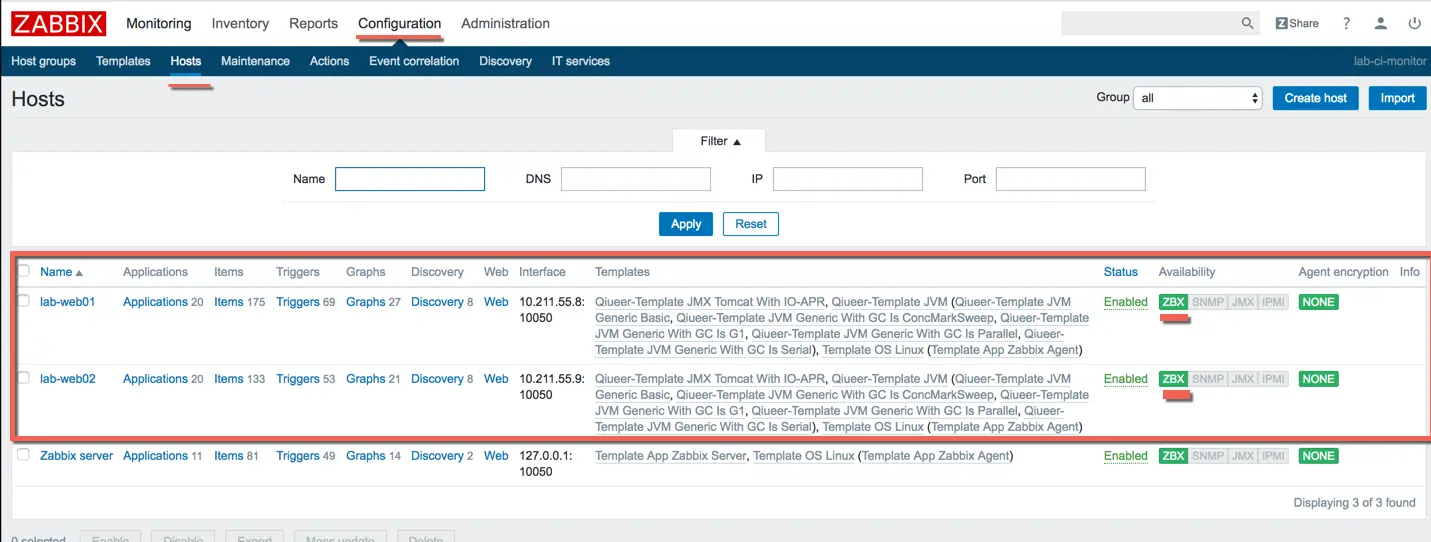
Task: Sort hosts by Status column
Action: coord(1121,272)
